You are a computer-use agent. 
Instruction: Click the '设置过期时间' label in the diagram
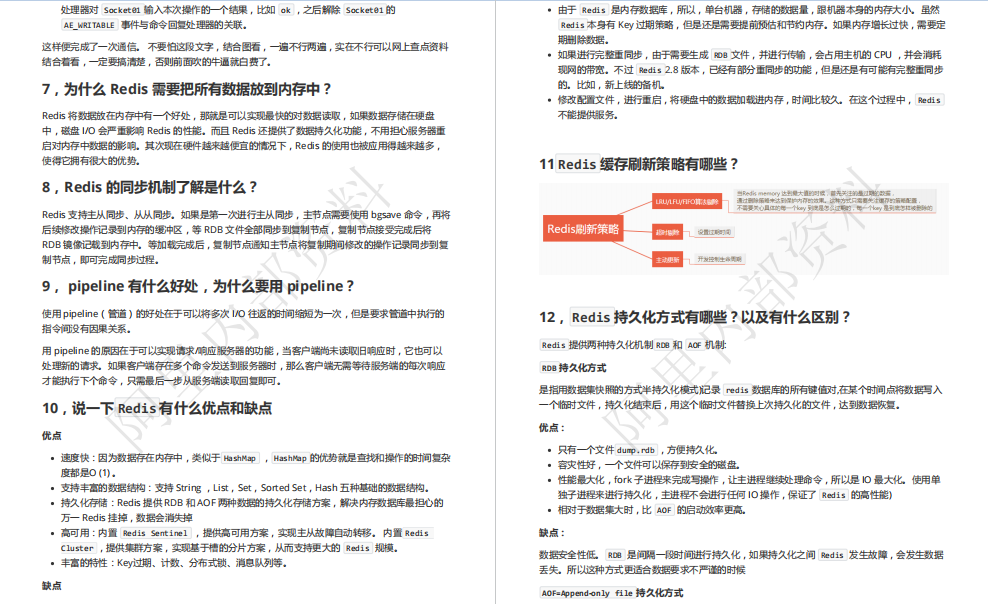click(714, 232)
